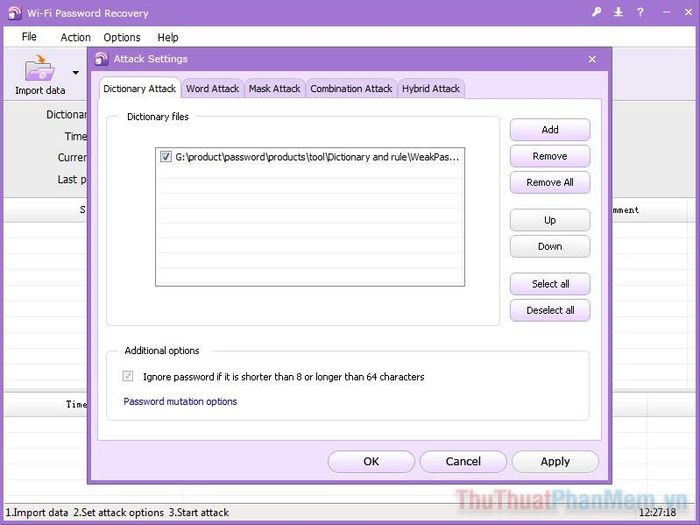Click the '3.Start attack' status text

[x=199, y=512]
